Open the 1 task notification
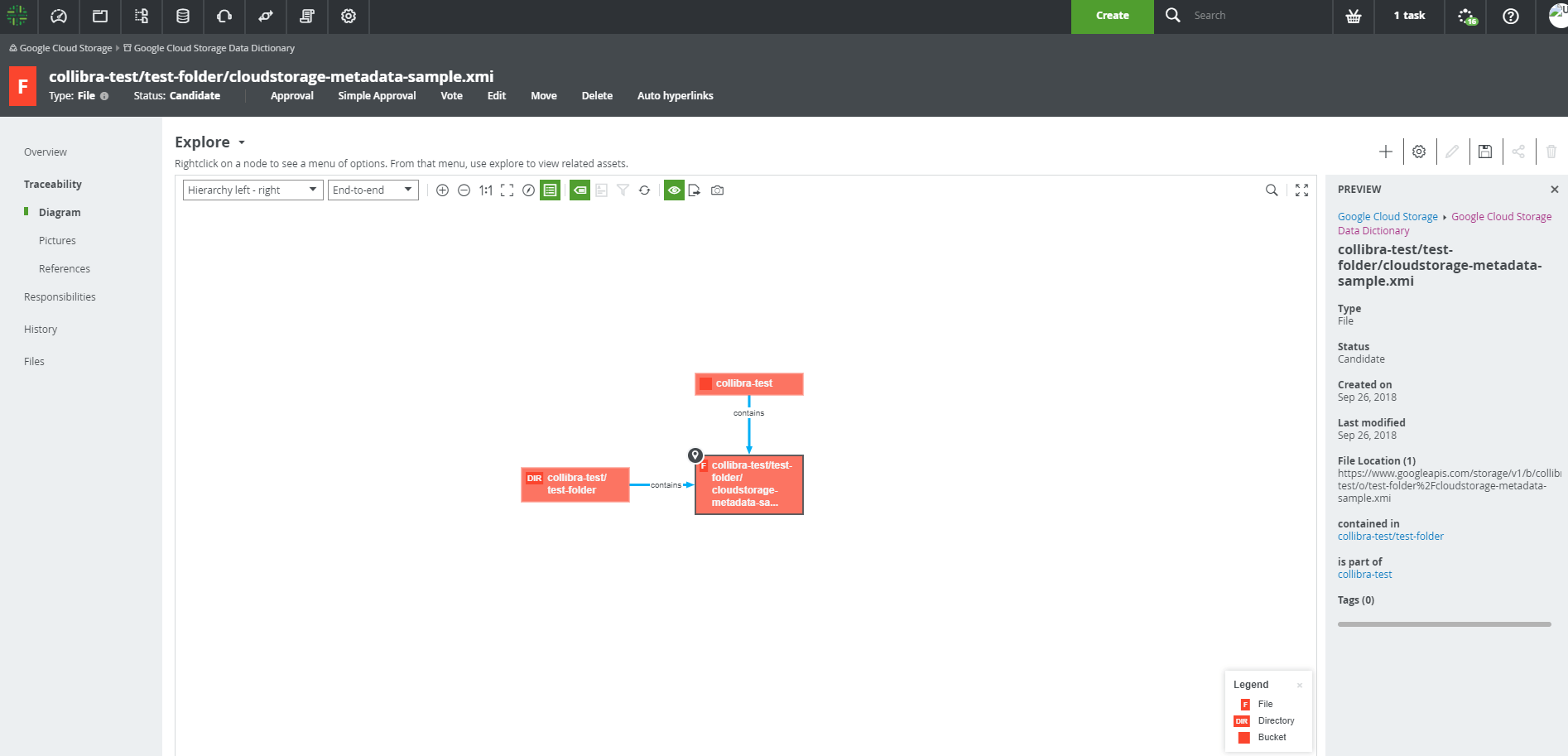1568x756 pixels. pyautogui.click(x=1409, y=16)
